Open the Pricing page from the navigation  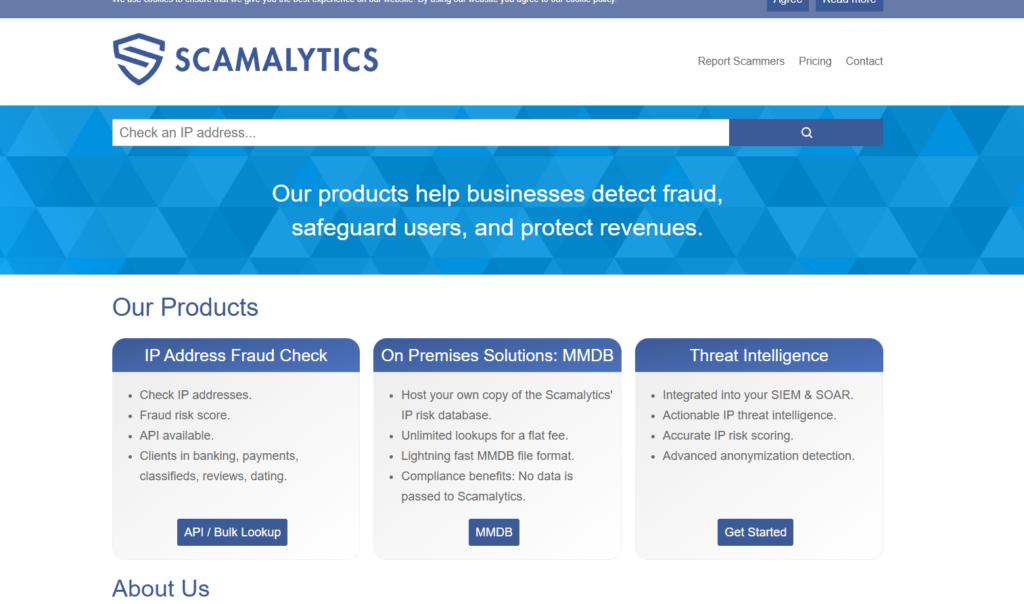(815, 61)
